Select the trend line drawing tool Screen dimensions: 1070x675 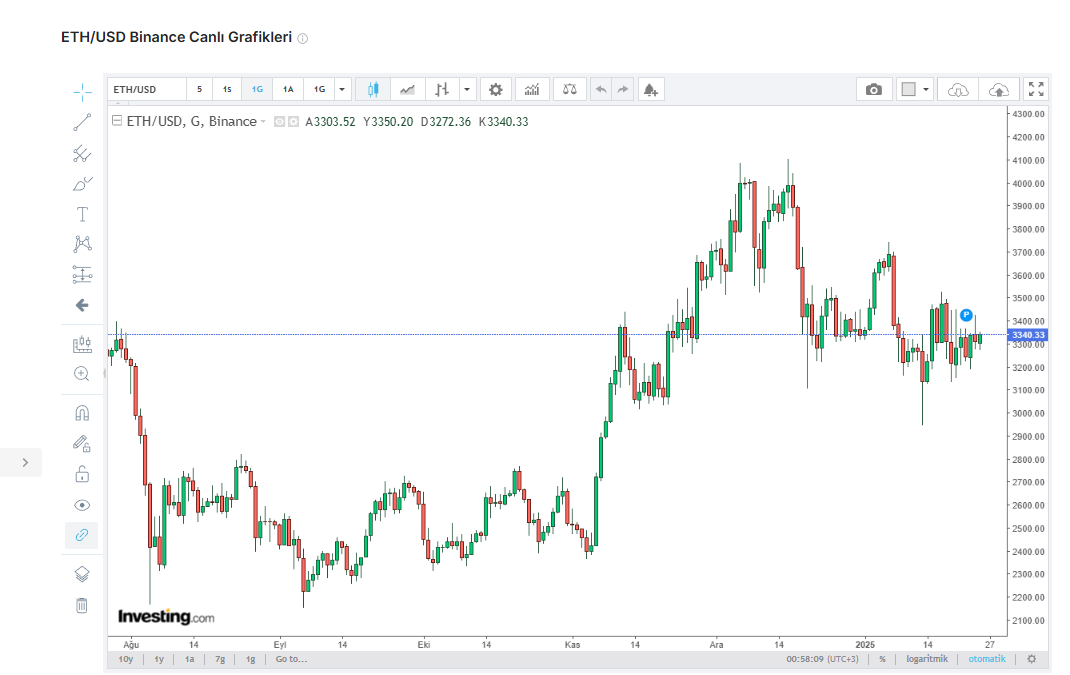tap(82, 123)
